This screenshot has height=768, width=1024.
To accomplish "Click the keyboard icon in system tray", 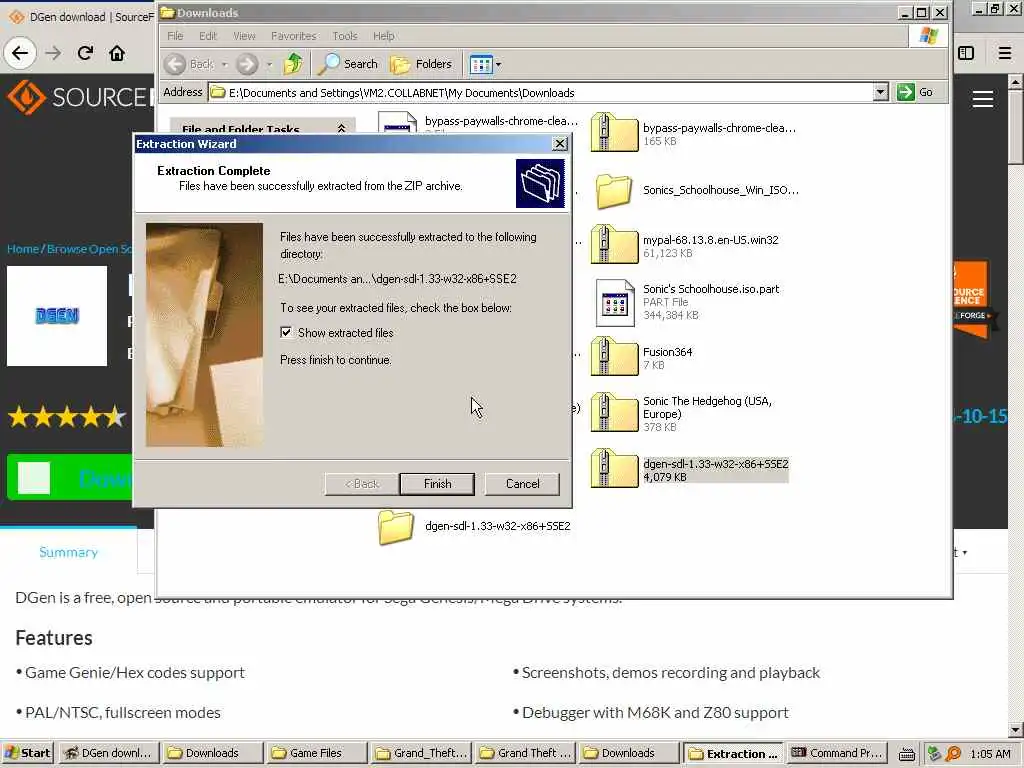I will (906, 754).
